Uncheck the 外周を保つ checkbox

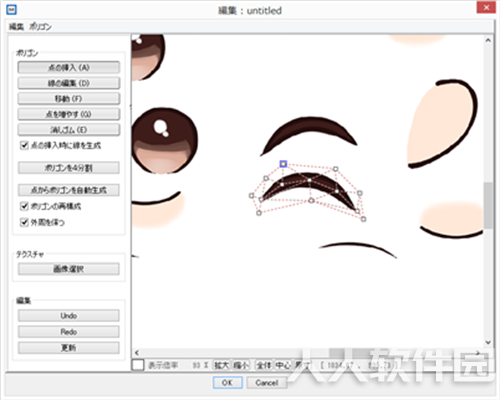pyautogui.click(x=24, y=222)
